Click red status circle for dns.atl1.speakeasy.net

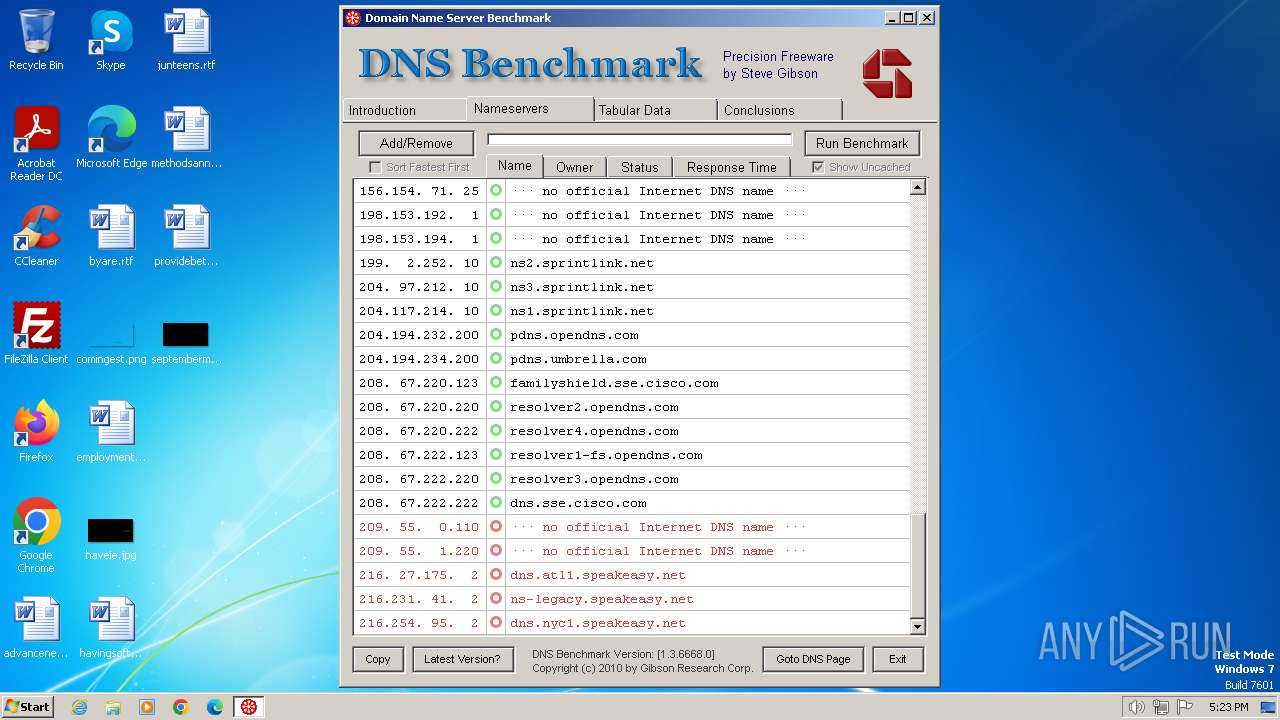(496, 575)
